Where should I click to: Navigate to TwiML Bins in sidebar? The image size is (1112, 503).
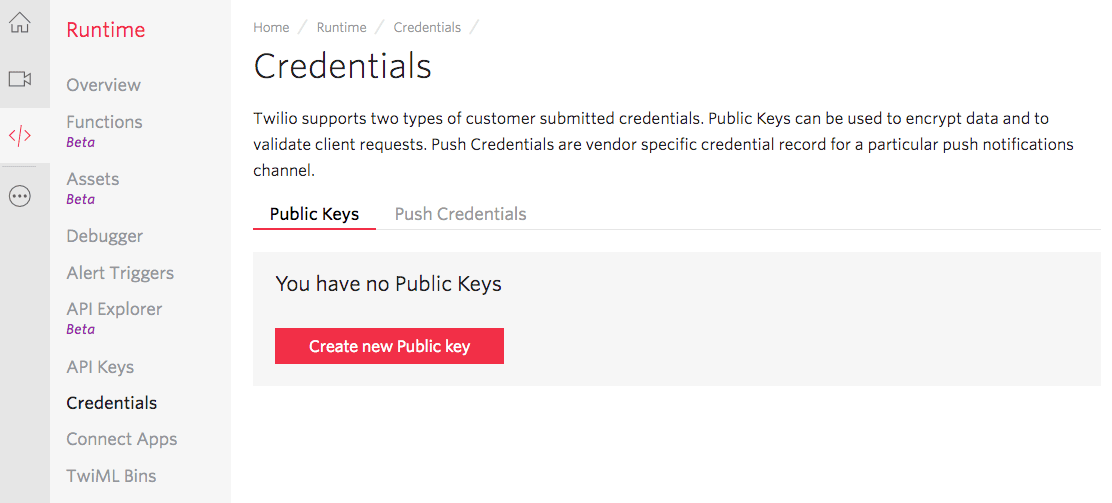[111, 475]
